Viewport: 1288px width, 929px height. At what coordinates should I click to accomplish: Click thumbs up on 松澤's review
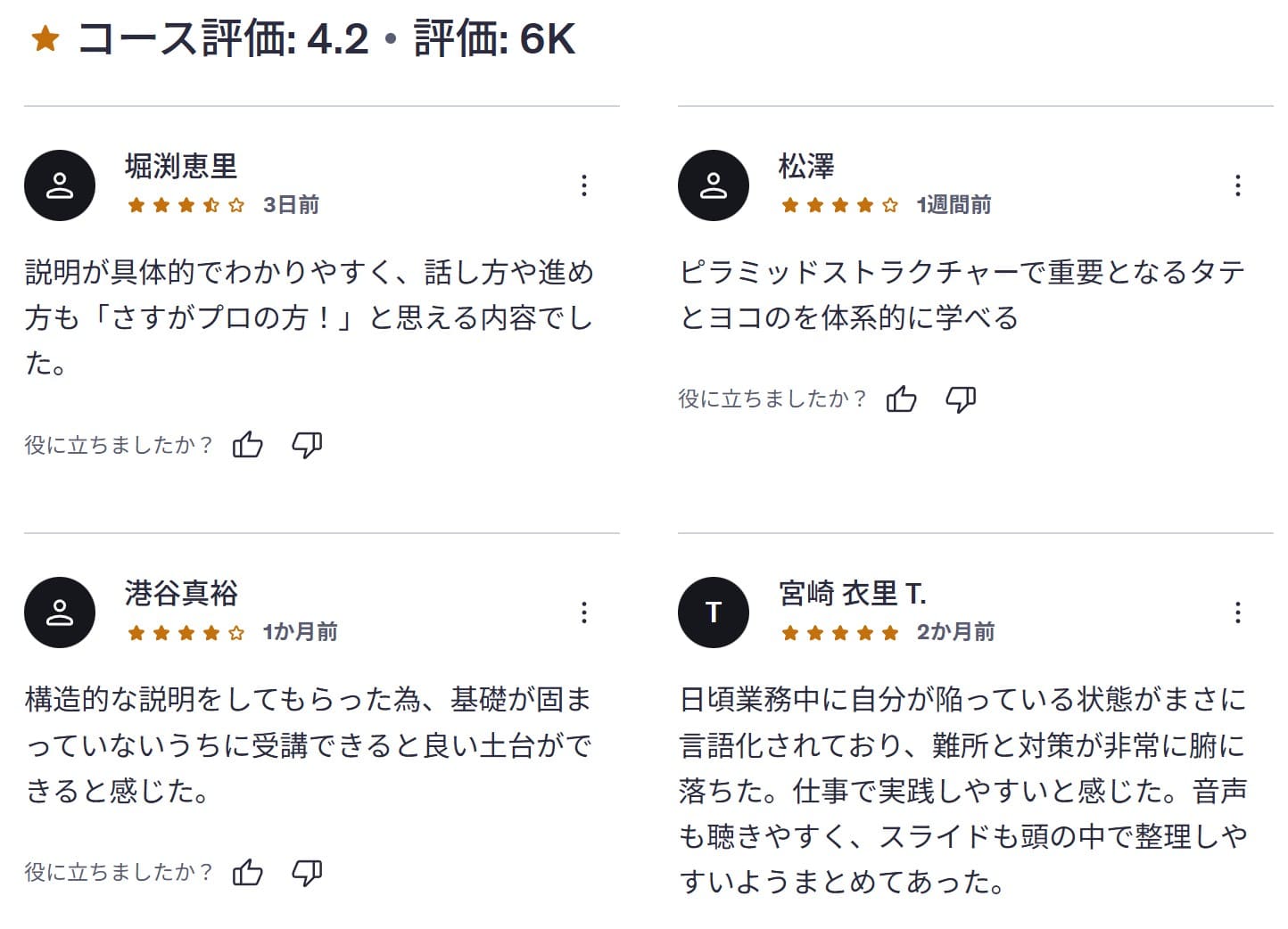(902, 399)
